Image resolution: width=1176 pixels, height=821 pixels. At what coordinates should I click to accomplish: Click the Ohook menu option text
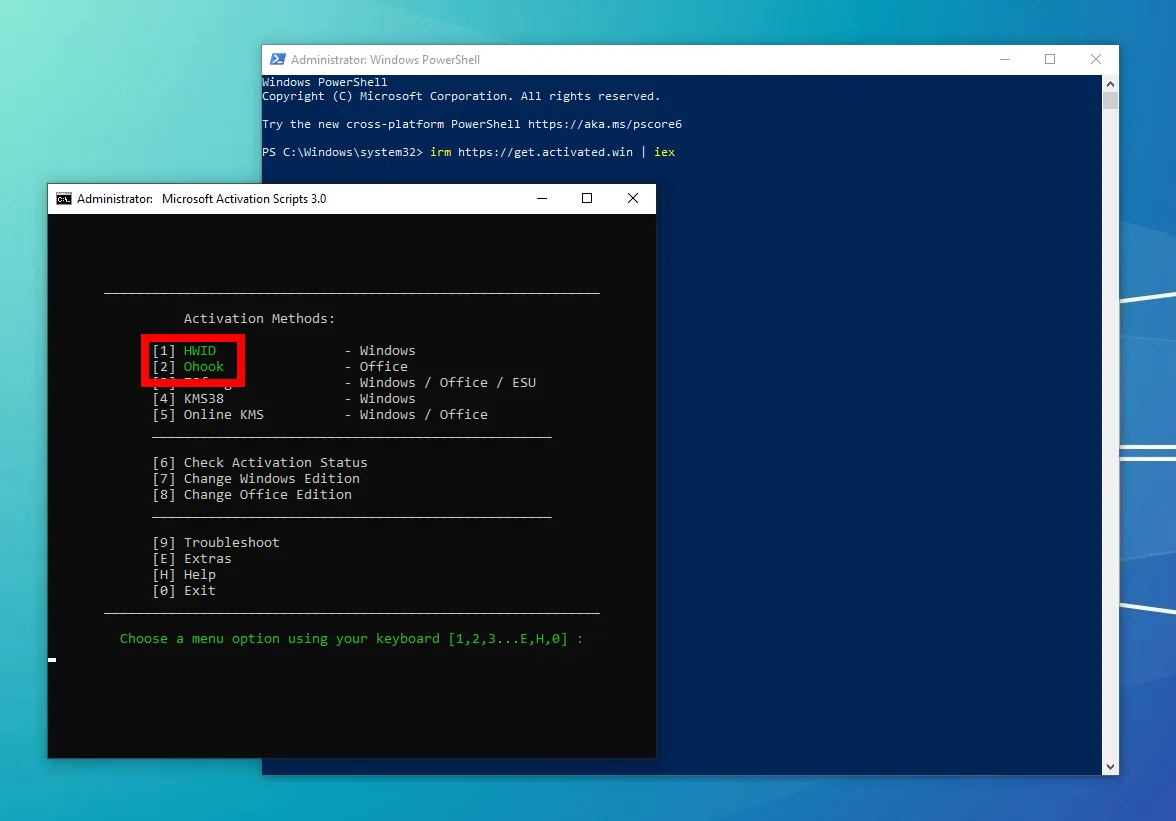click(x=203, y=367)
